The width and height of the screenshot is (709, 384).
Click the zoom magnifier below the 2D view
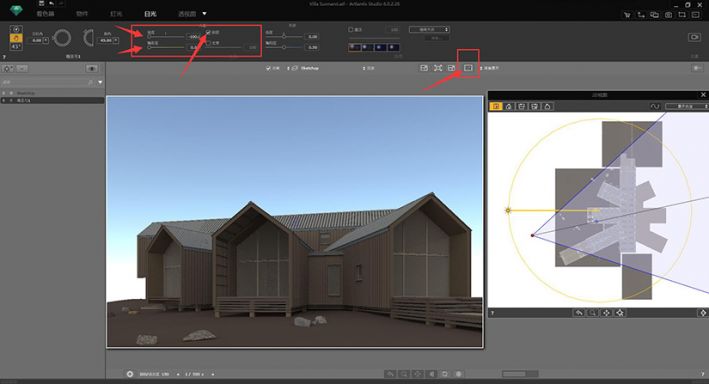pos(592,313)
